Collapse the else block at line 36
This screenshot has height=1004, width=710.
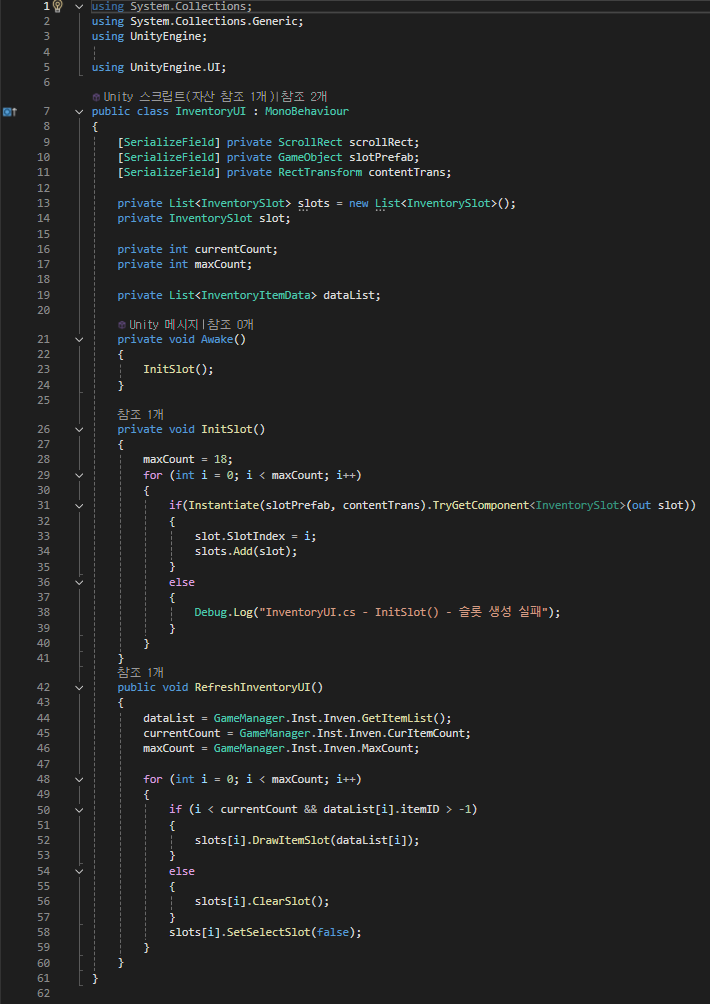(79, 582)
